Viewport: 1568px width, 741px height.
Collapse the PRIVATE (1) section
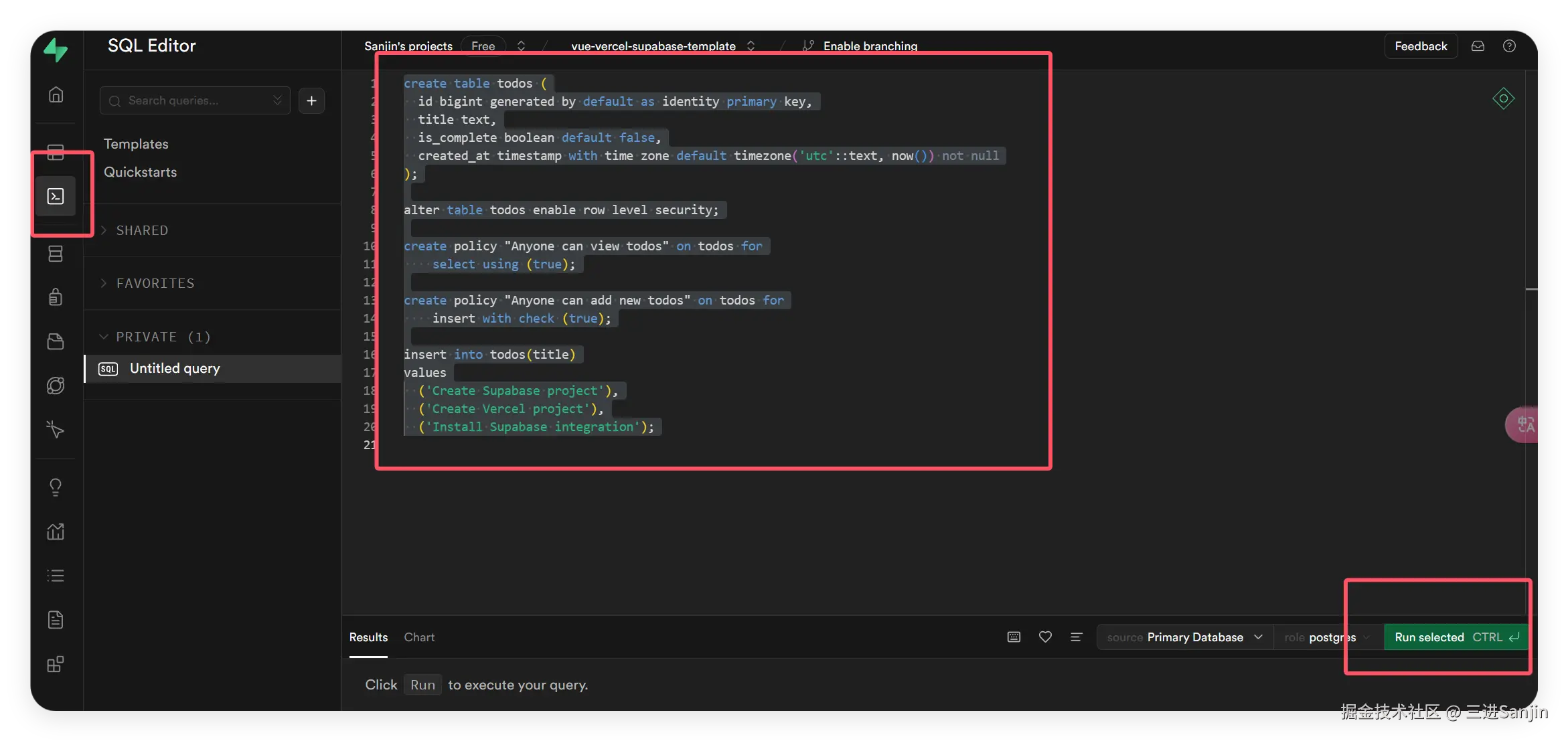pos(163,337)
